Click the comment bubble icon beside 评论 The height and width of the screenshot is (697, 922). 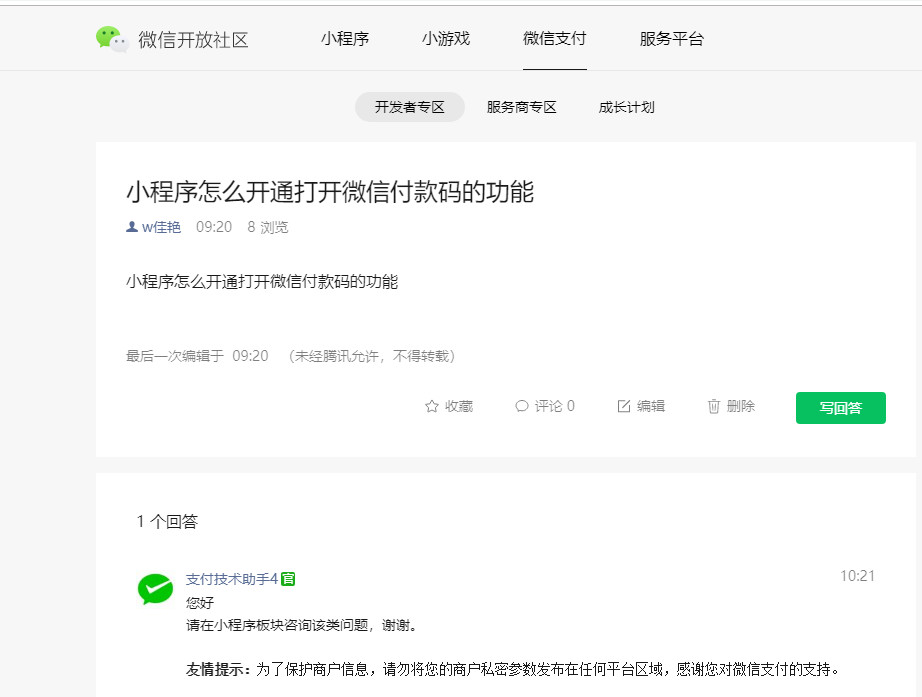coord(521,406)
